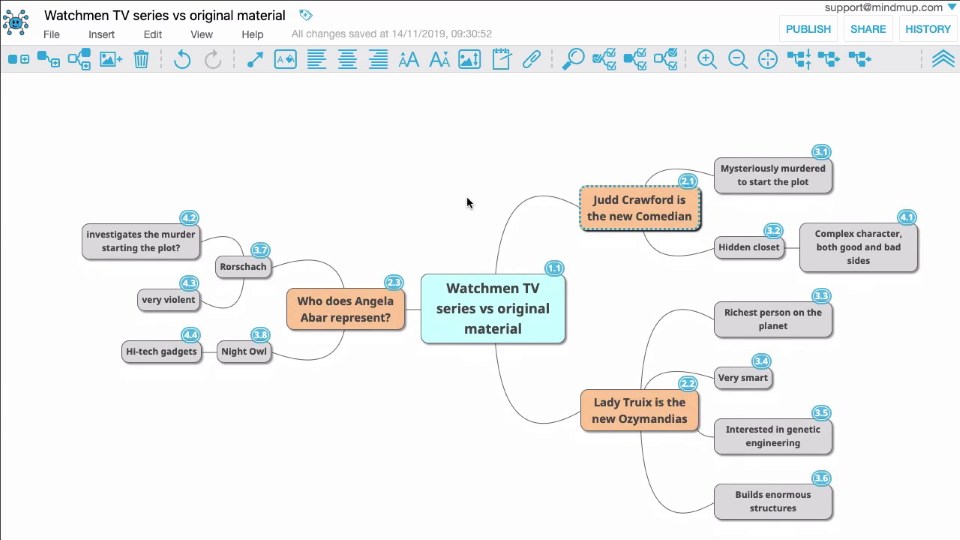Click the HISTORY button
Screen dimensions: 960x540
point(927,29)
